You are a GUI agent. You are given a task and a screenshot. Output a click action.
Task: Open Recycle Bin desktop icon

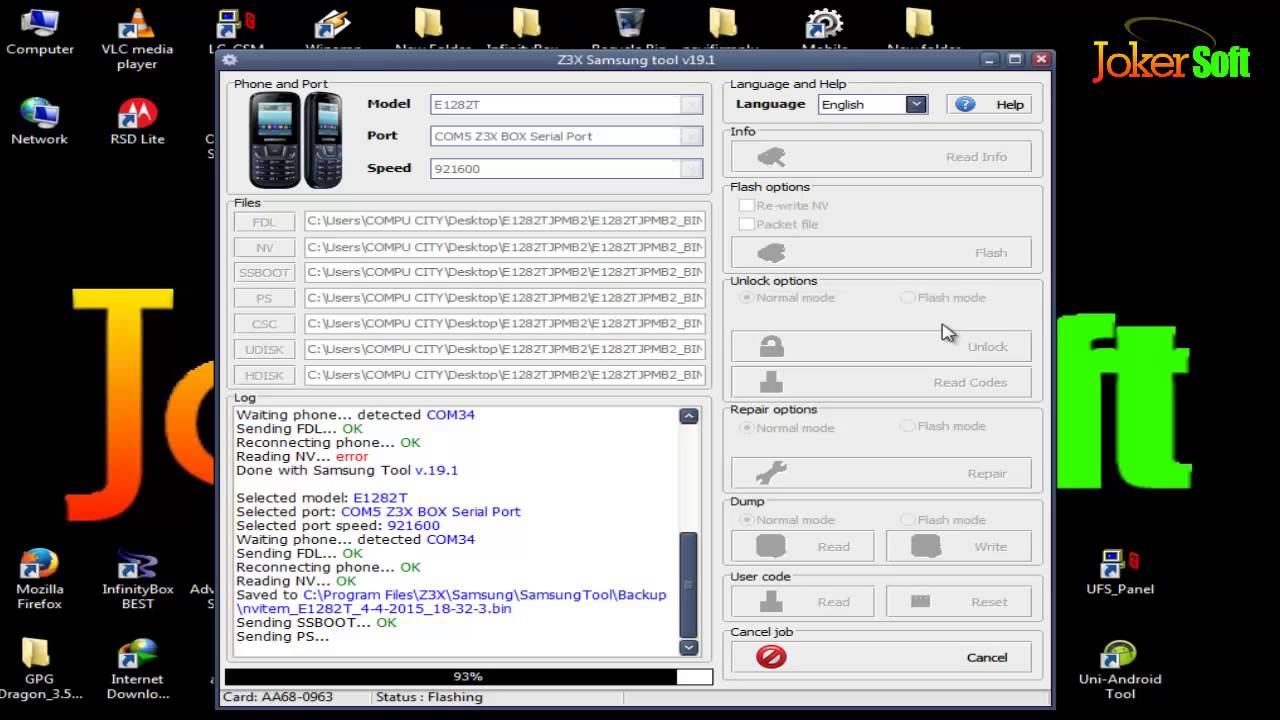click(629, 28)
